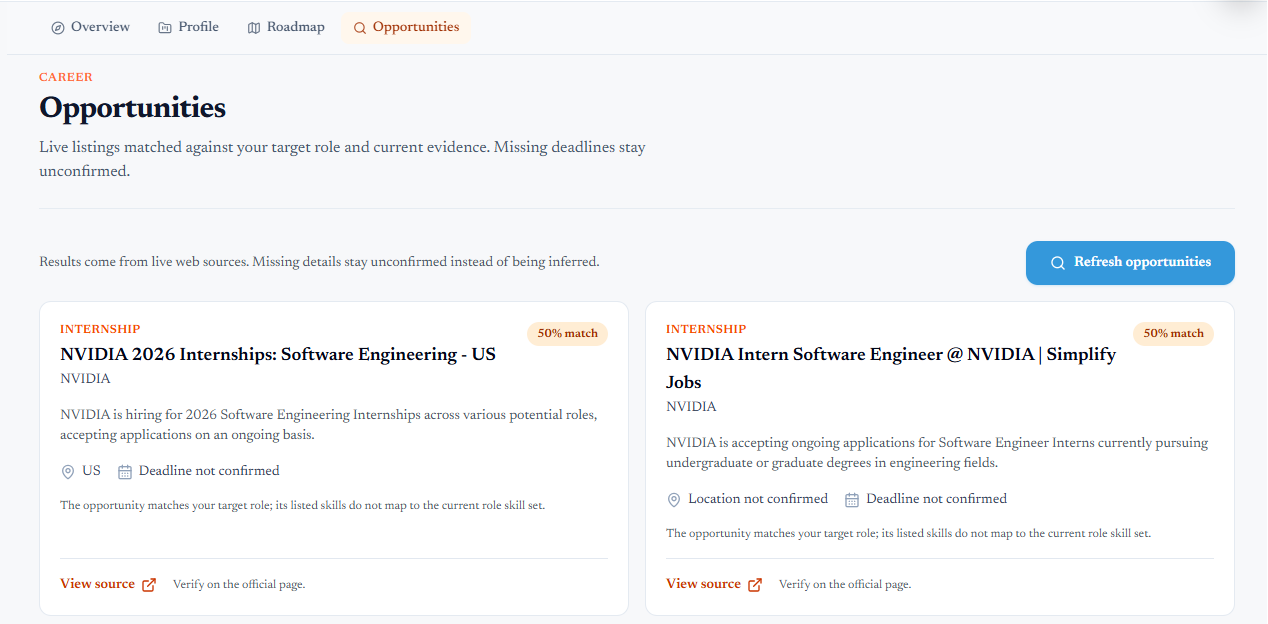Click INTERNSHIP label on NVIDIA 2026 Internships card
Image resolution: width=1268 pixels, height=624 pixels.
pyautogui.click(x=100, y=329)
